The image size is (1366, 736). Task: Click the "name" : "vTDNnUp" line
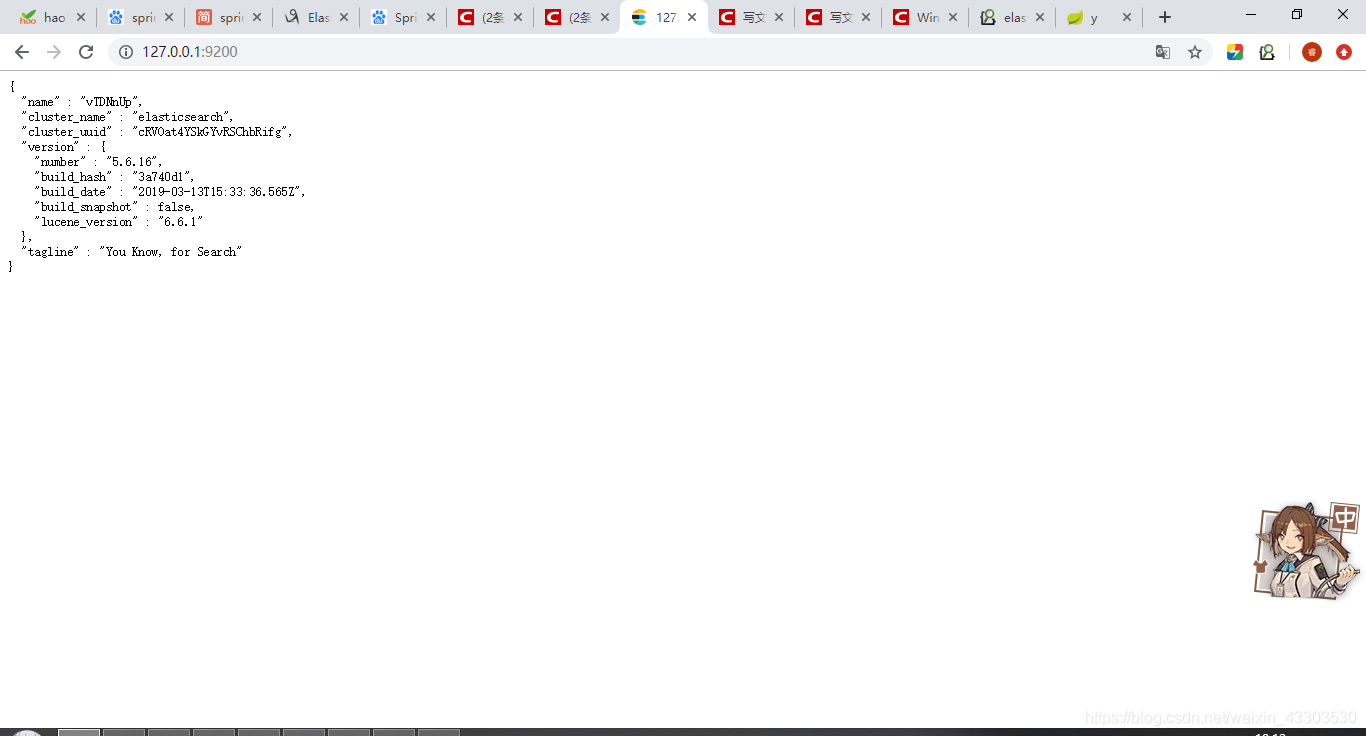[82, 102]
